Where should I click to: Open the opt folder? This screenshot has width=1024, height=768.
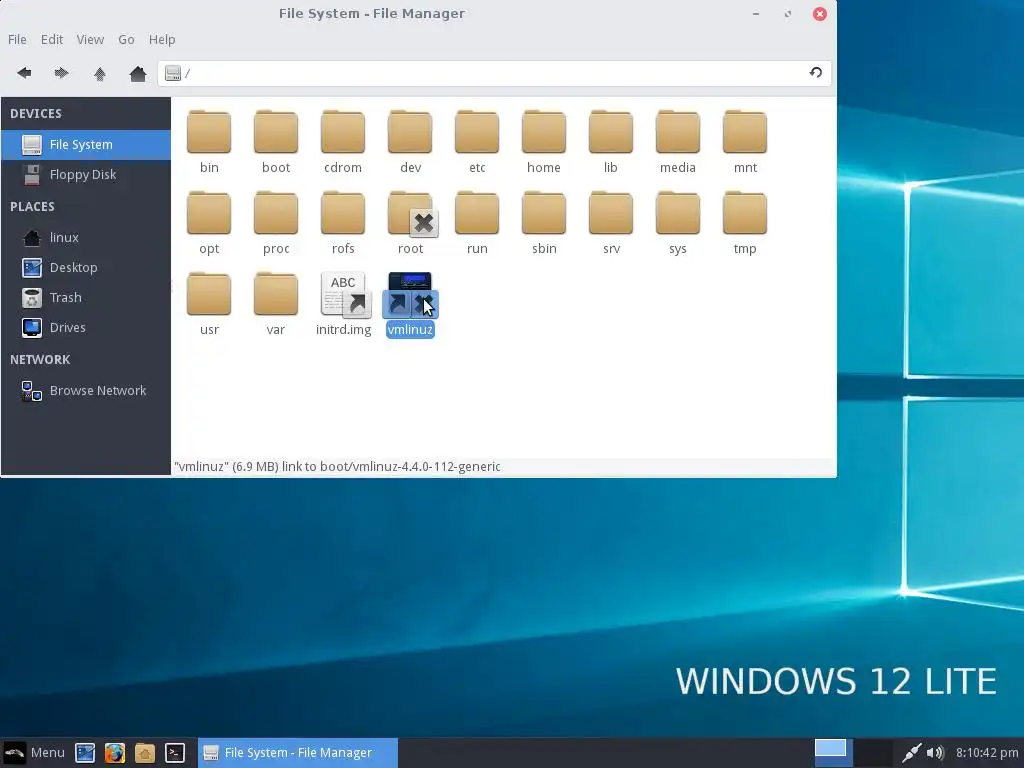tap(209, 223)
